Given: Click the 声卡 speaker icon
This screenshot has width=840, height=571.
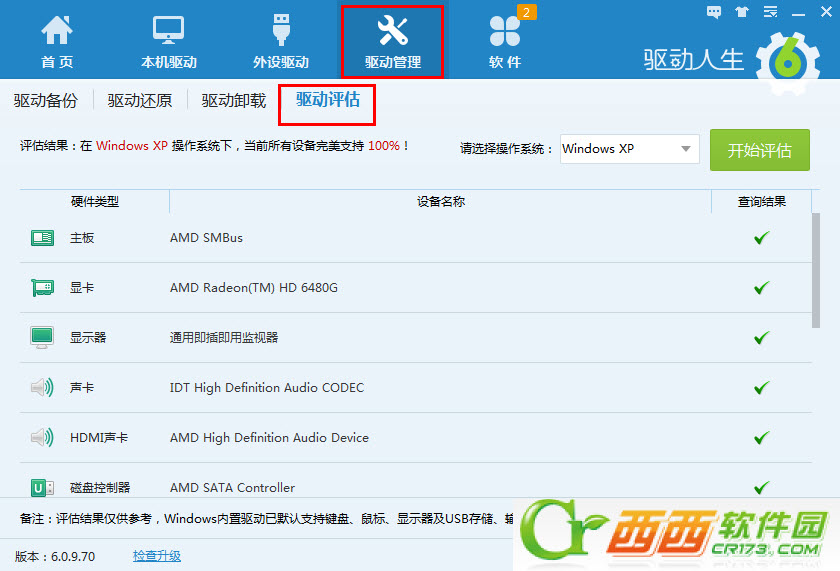Looking at the screenshot, I should (x=42, y=387).
